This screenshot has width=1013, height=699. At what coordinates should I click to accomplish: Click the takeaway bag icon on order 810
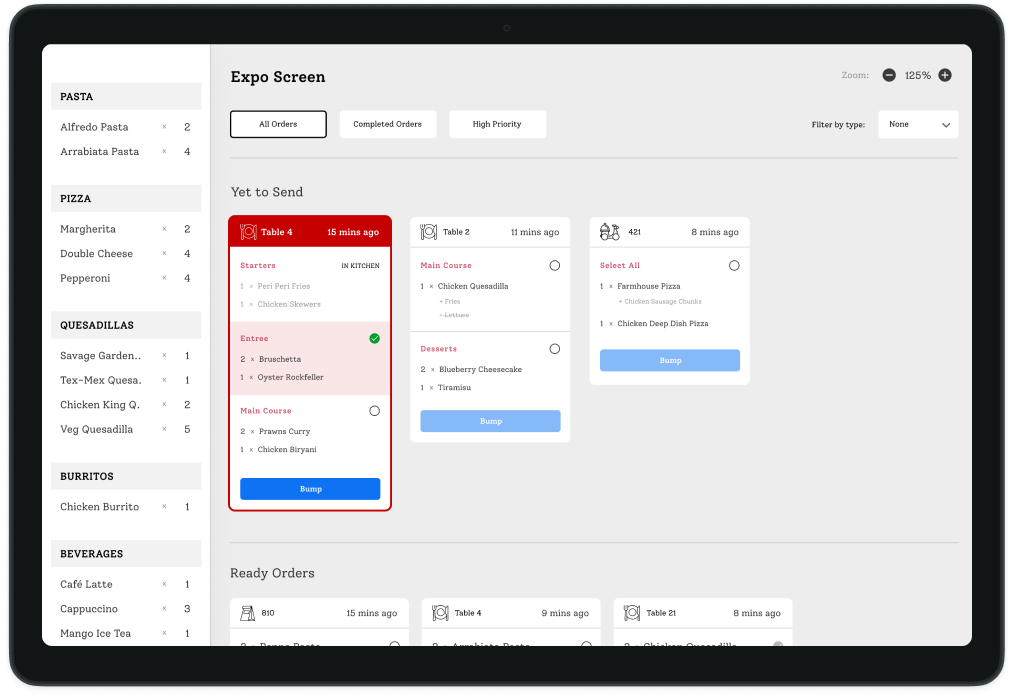coord(248,613)
